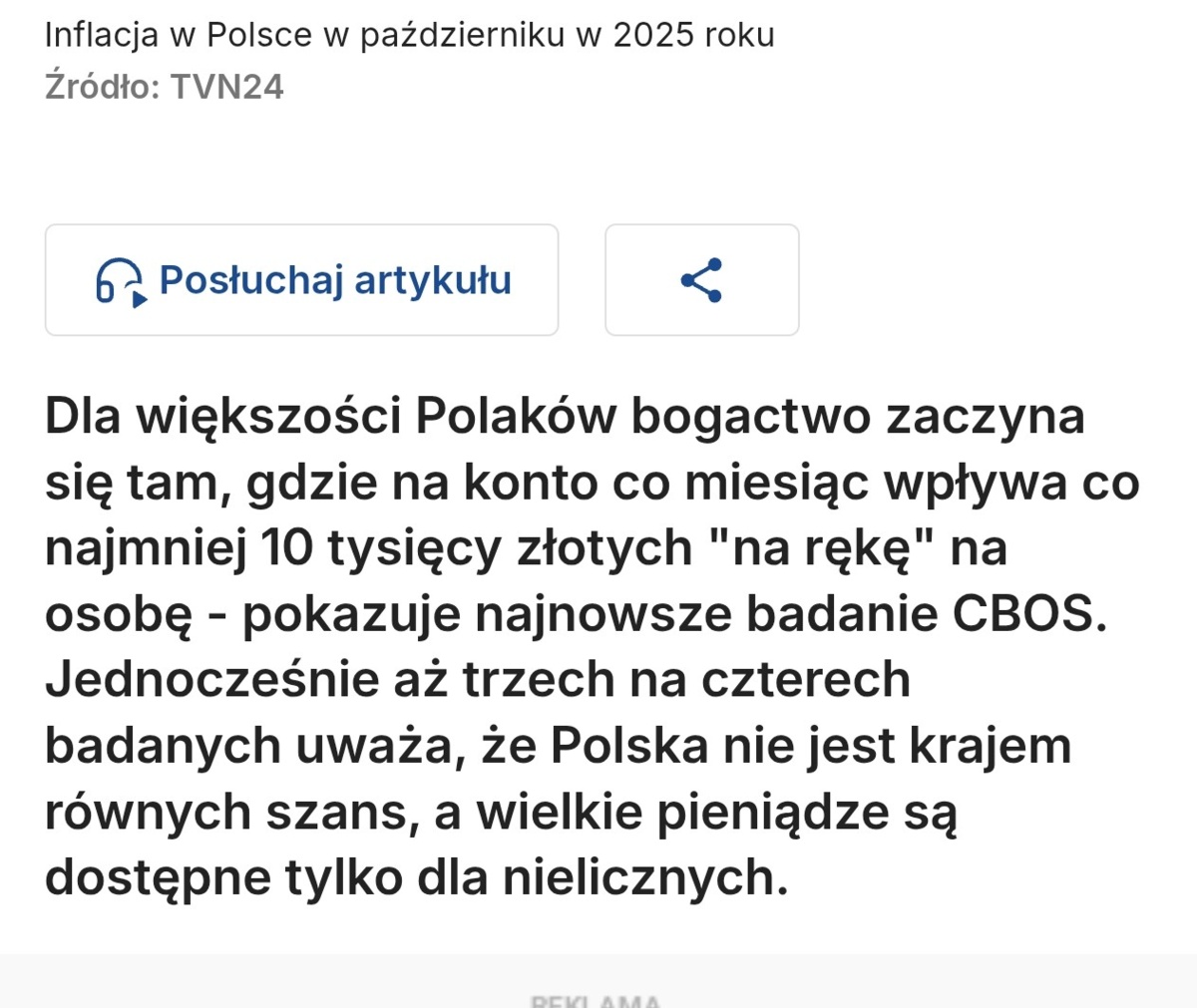The width and height of the screenshot is (1197, 1008).
Task: Click the last line "dostępne tylko dla nielicznych"
Action: (x=416, y=877)
